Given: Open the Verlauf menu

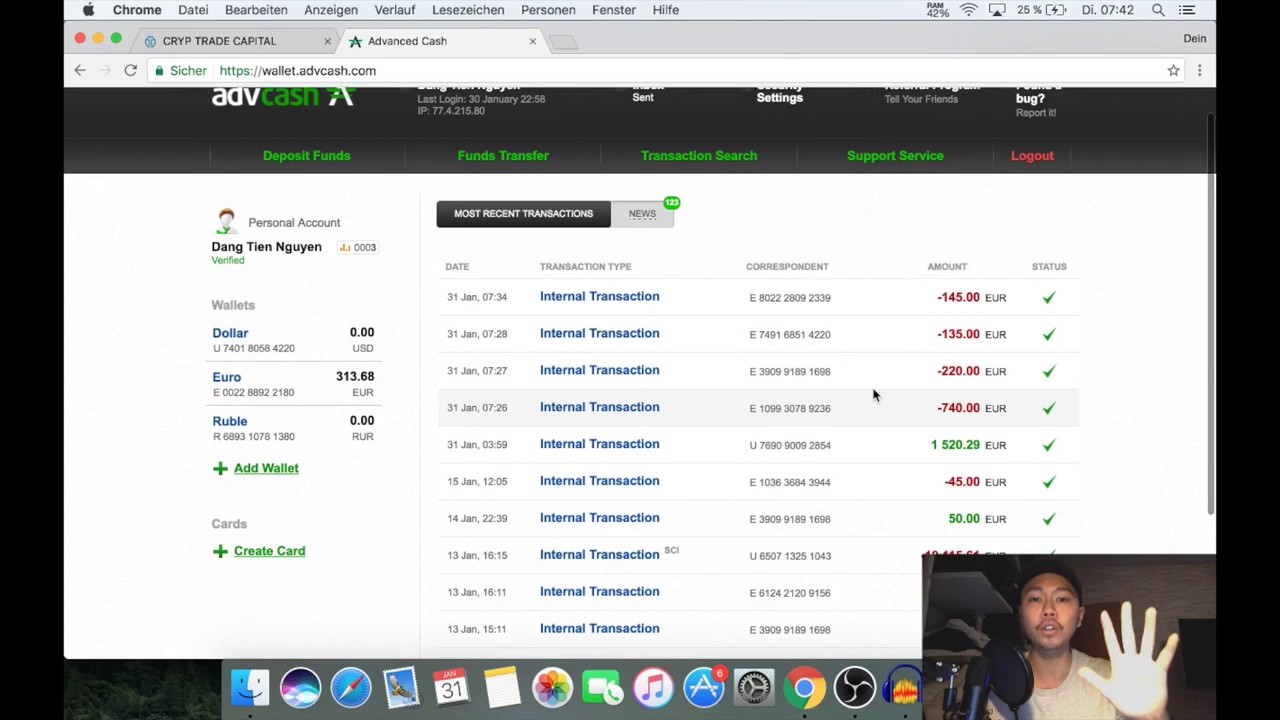Looking at the screenshot, I should [x=395, y=10].
